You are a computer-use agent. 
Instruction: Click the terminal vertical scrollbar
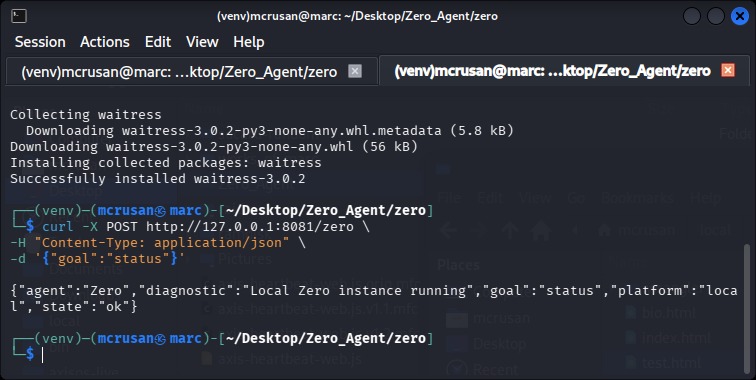coord(747,309)
